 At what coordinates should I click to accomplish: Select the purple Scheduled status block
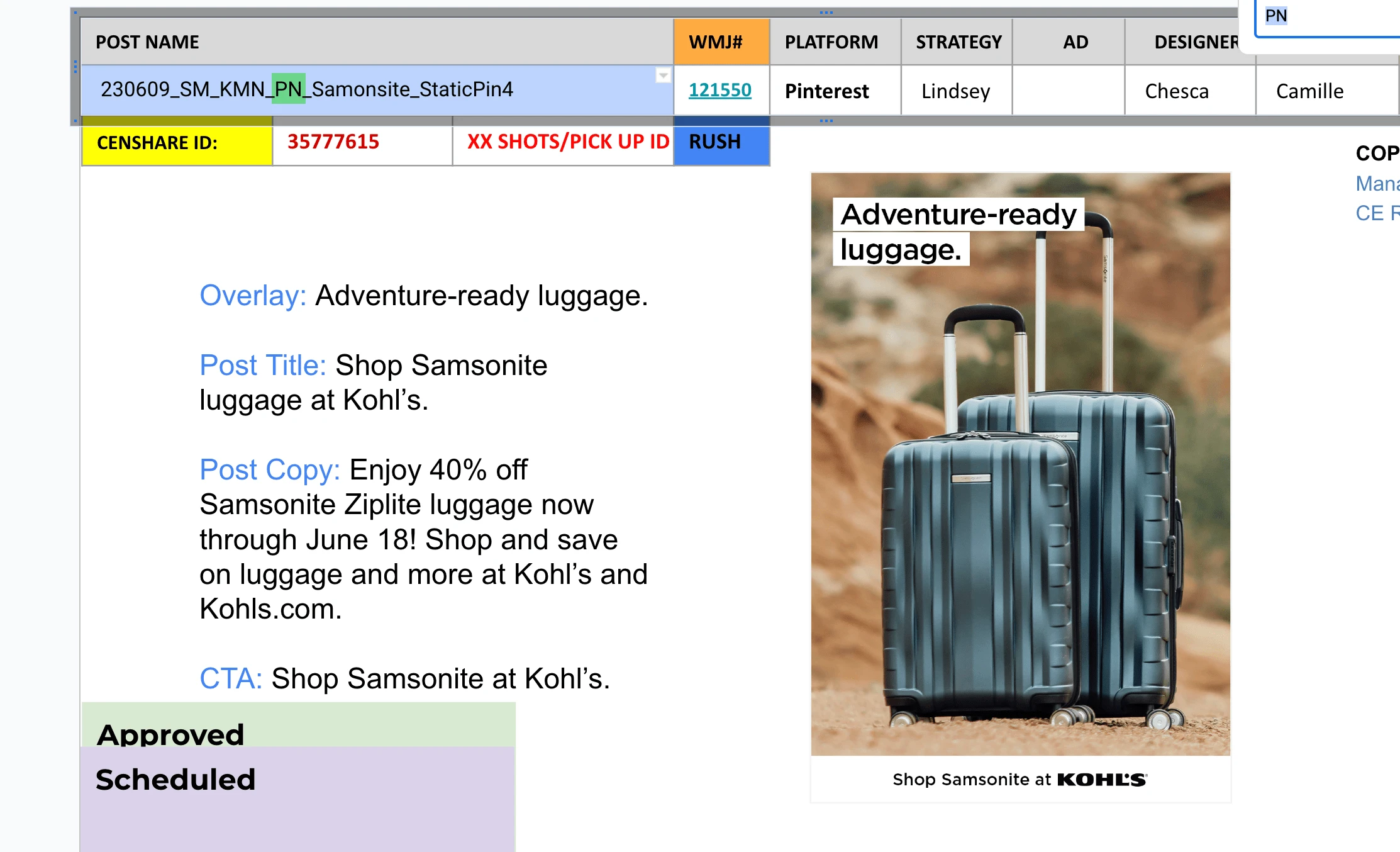(x=297, y=799)
